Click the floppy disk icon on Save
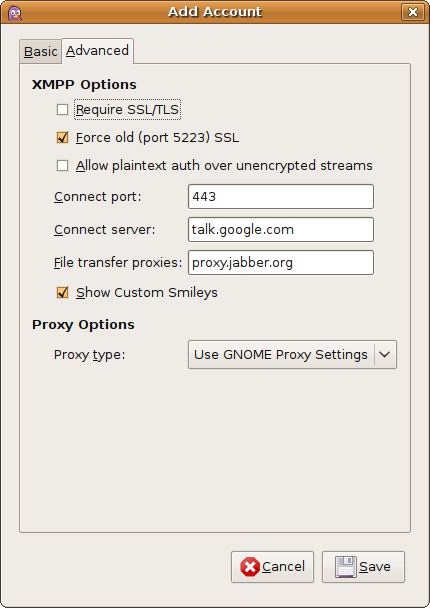 coord(345,567)
